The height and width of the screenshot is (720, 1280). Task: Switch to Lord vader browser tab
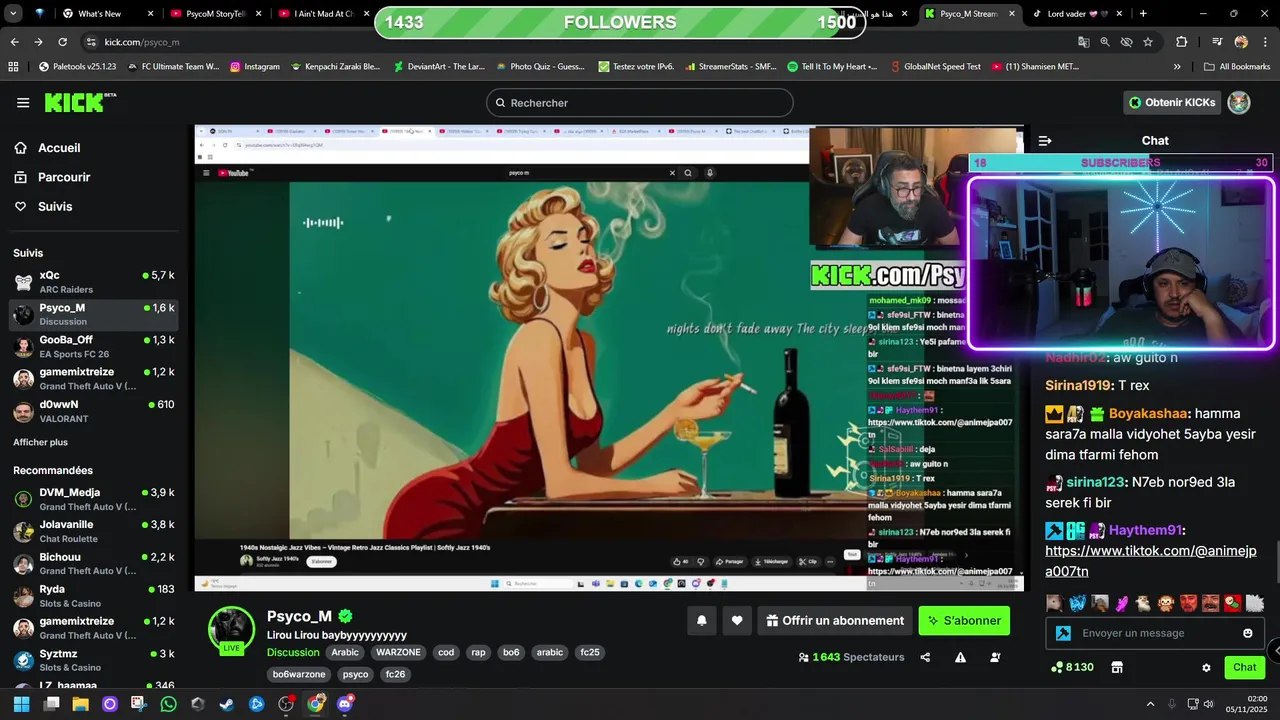tap(1078, 14)
